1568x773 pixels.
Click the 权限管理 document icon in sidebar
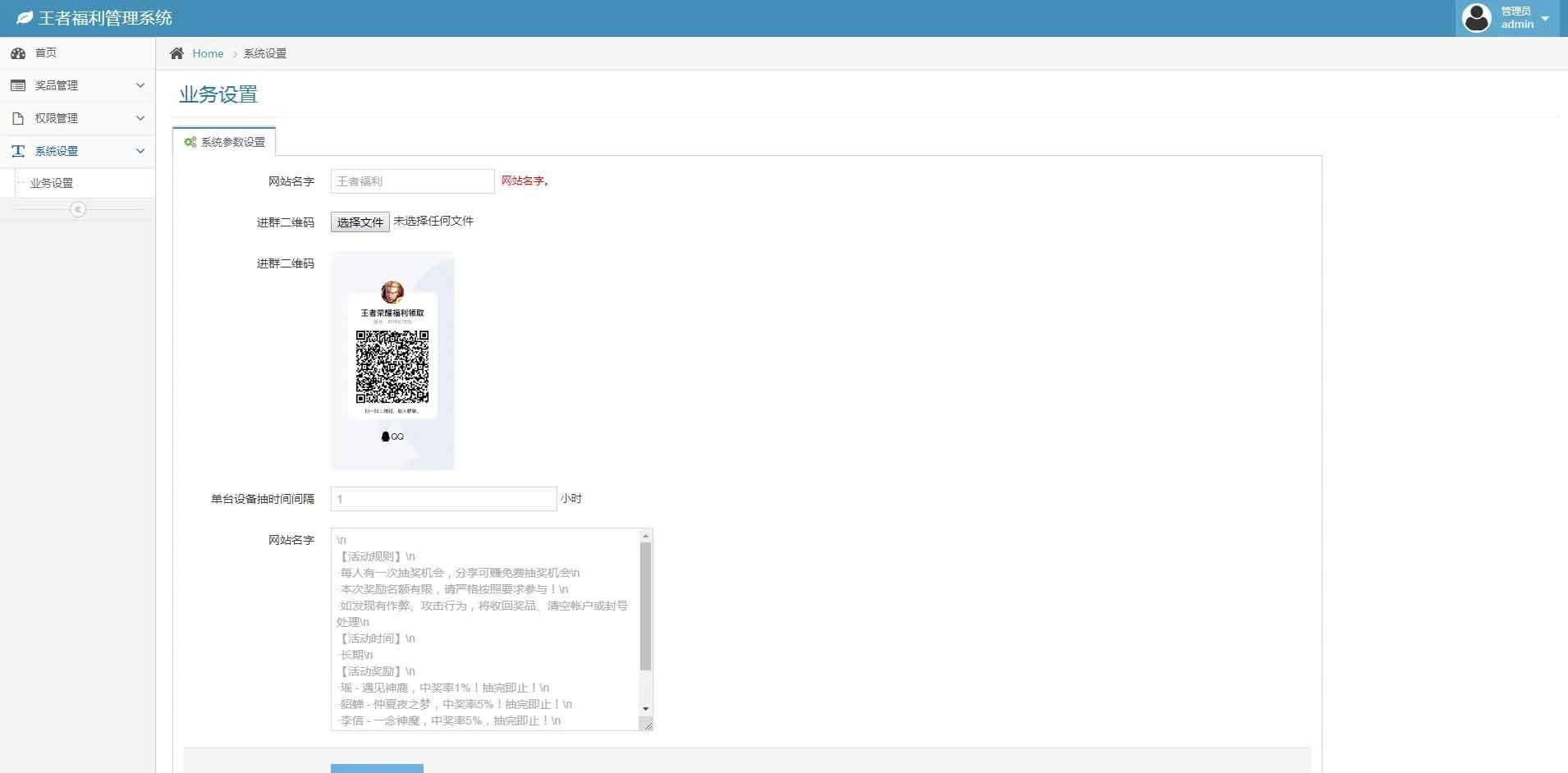point(18,117)
